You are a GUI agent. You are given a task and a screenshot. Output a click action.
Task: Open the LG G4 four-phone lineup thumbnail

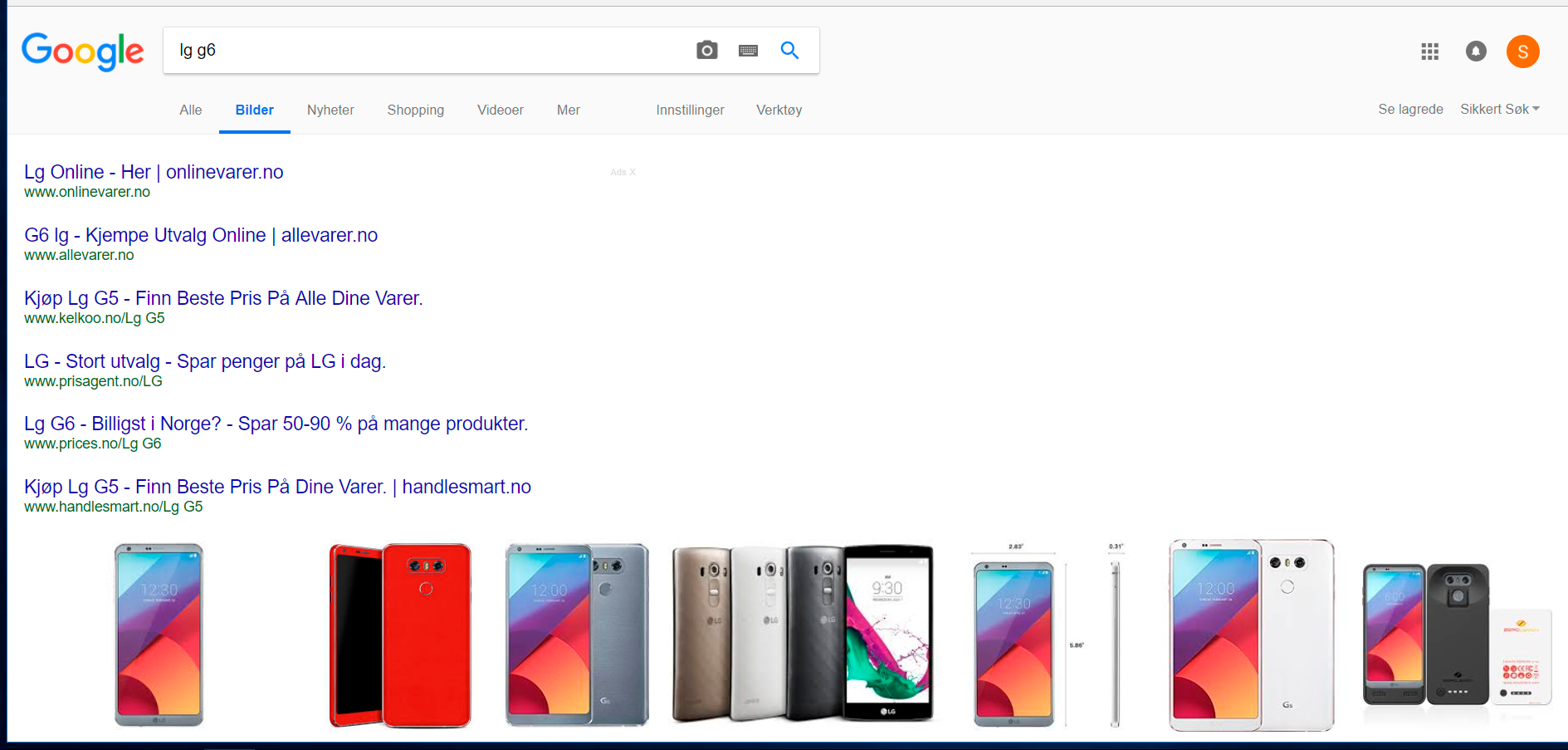click(x=803, y=633)
